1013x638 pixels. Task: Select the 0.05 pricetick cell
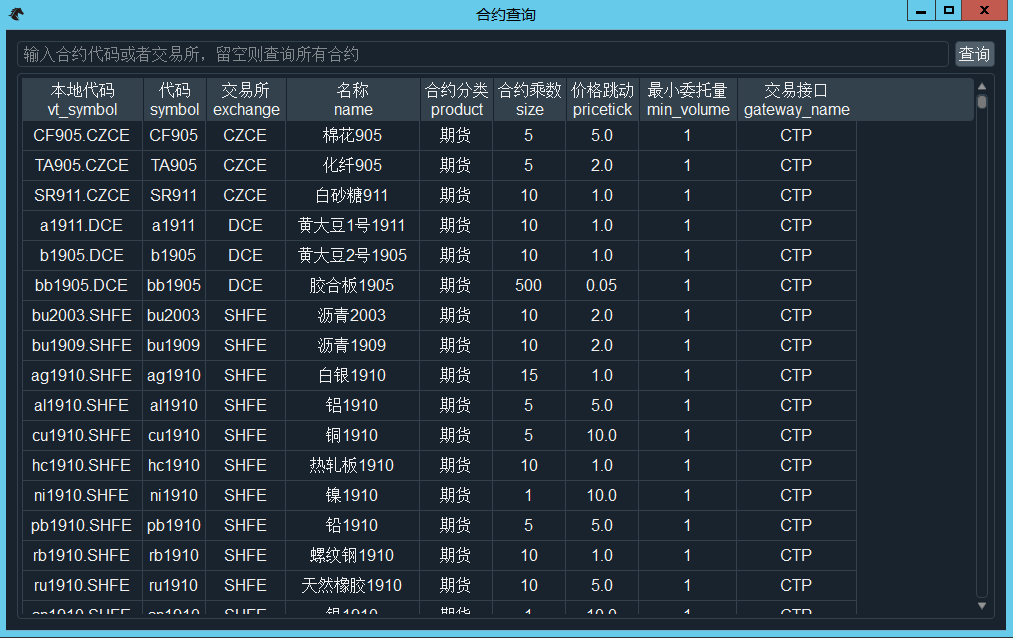coord(602,285)
